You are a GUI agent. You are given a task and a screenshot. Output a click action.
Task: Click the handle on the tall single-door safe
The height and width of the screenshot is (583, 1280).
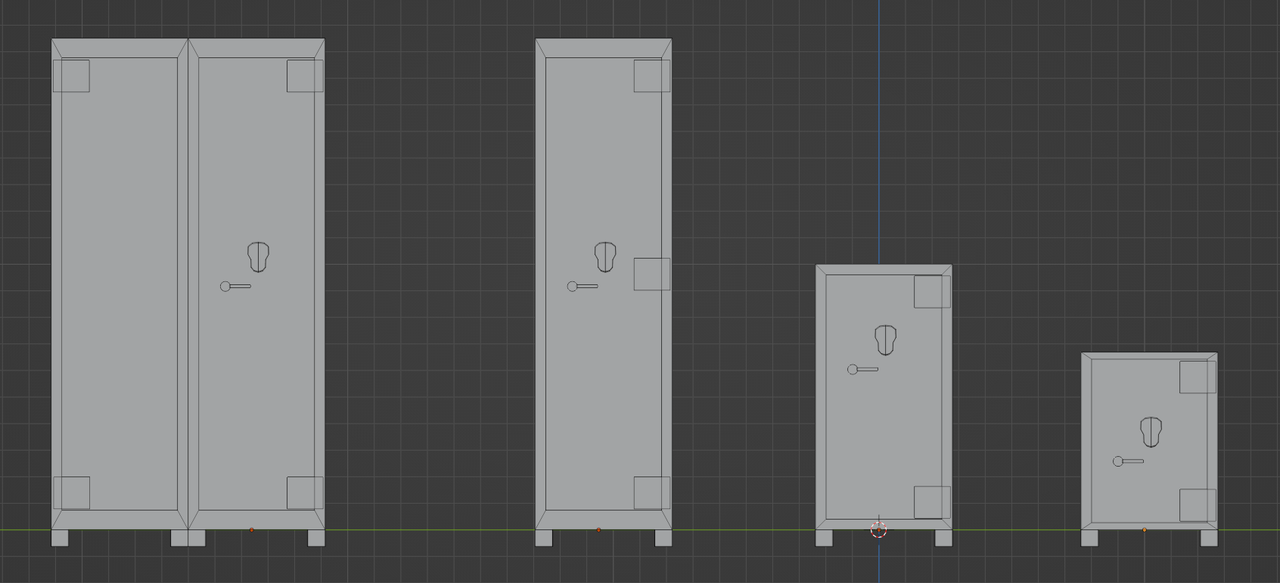tap(583, 286)
